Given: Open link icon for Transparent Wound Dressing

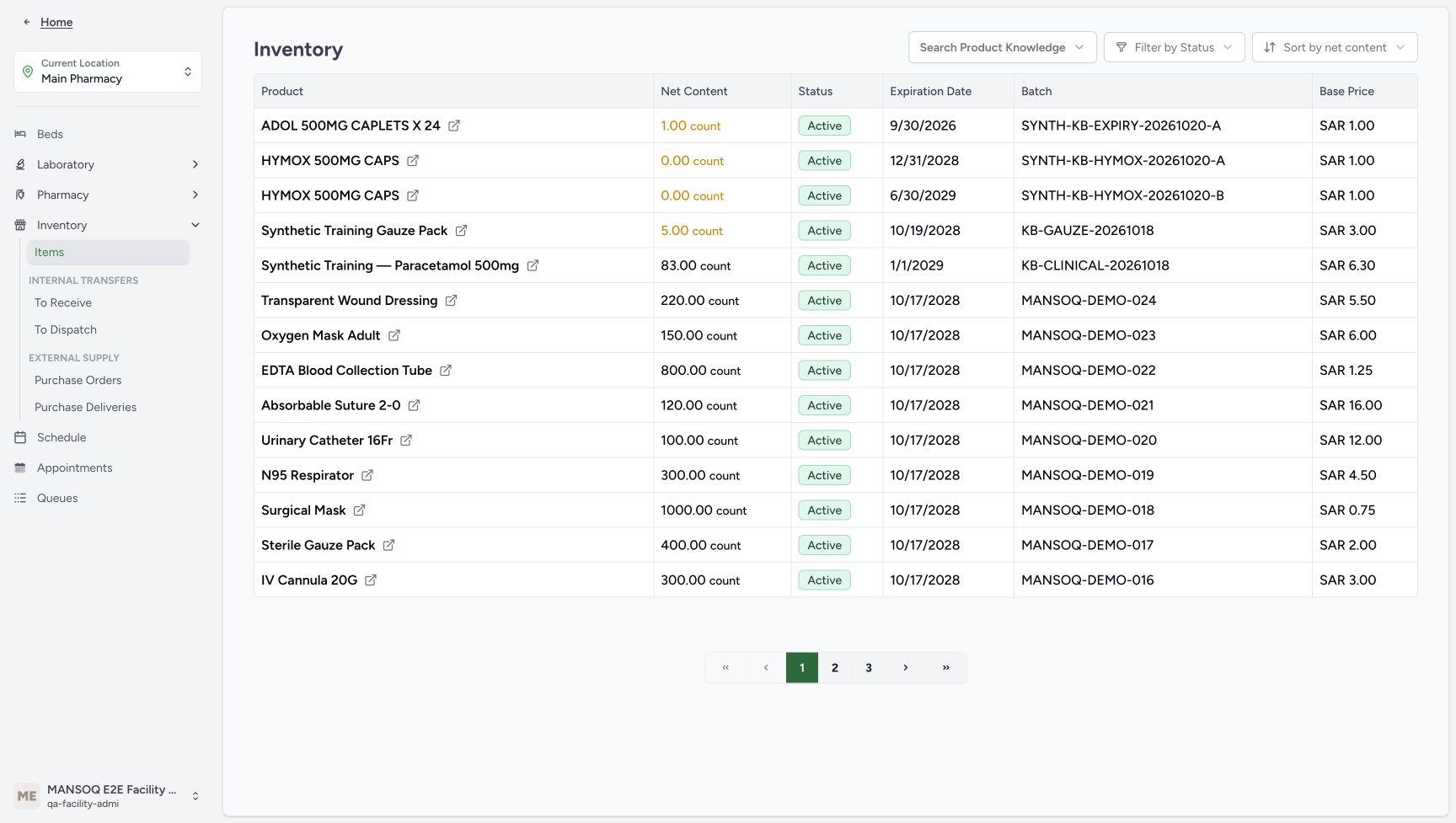Looking at the screenshot, I should [451, 301].
